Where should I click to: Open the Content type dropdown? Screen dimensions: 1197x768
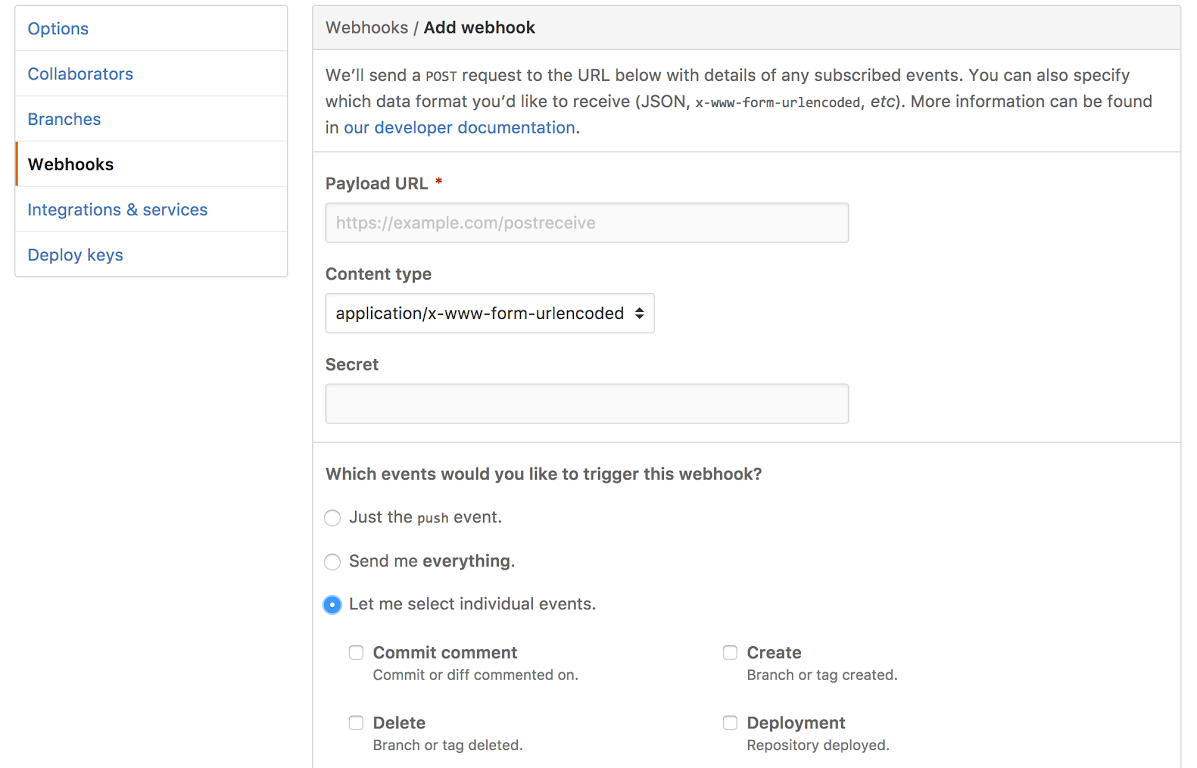pos(489,313)
